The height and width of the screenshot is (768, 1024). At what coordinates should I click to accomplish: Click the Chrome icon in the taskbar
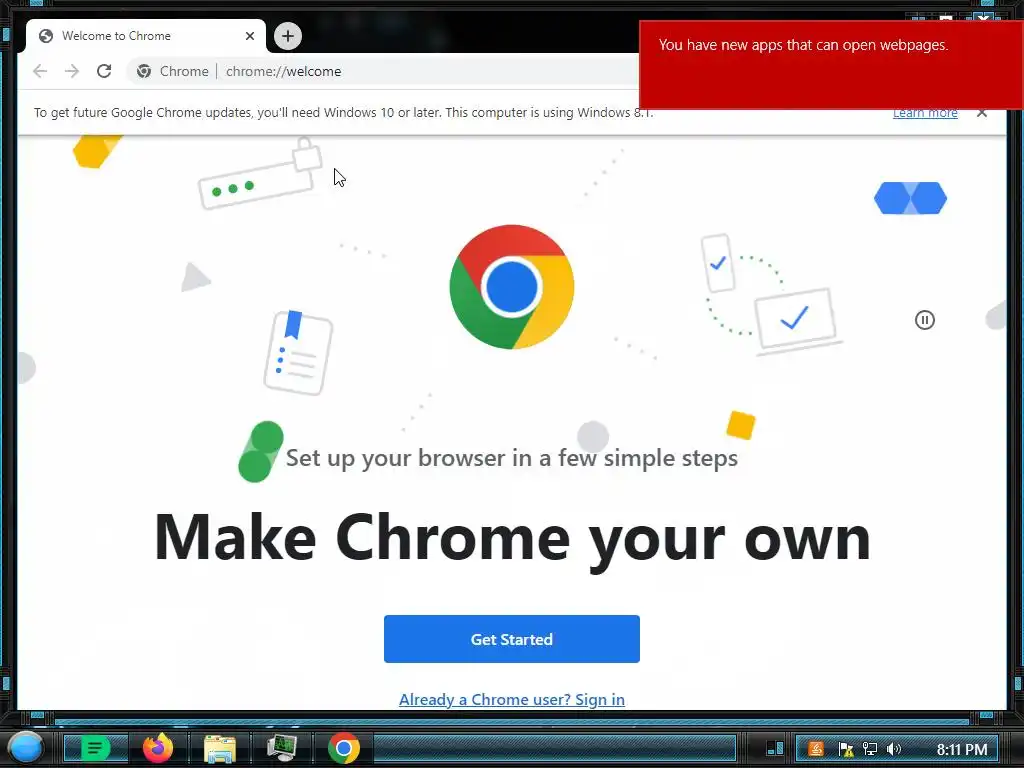coord(344,748)
